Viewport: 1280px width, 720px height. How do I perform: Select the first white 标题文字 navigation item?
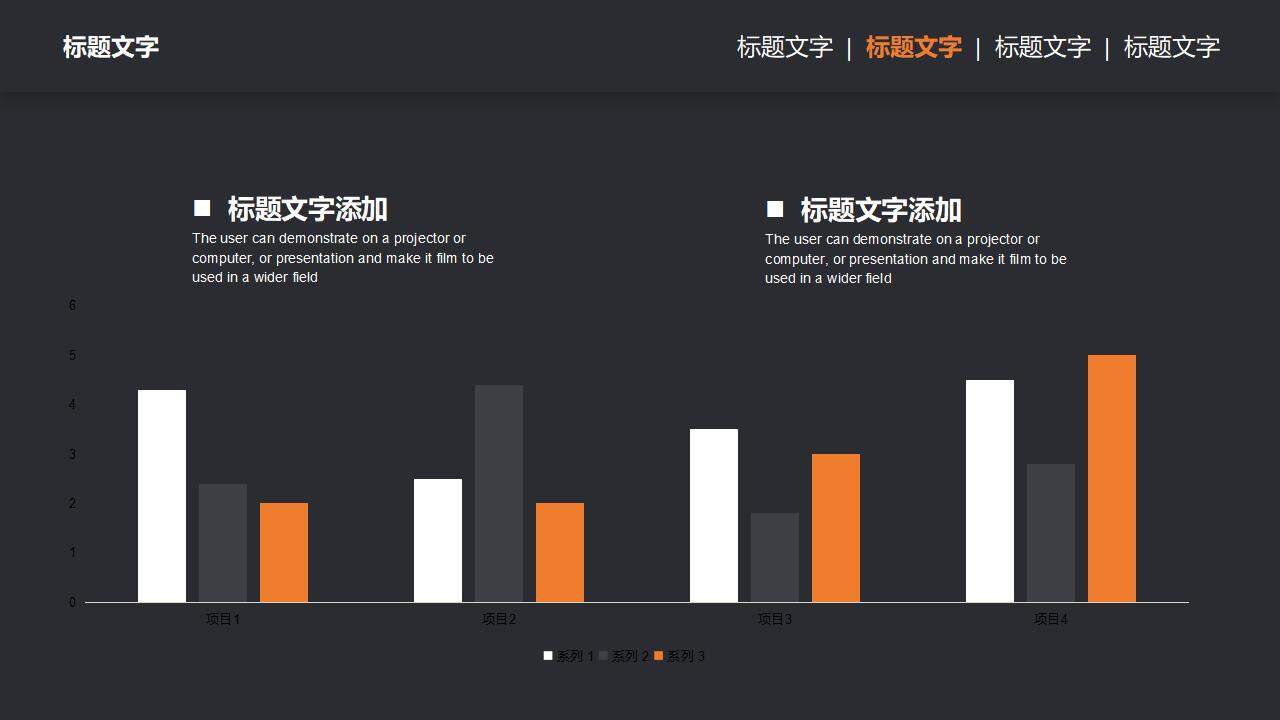785,47
